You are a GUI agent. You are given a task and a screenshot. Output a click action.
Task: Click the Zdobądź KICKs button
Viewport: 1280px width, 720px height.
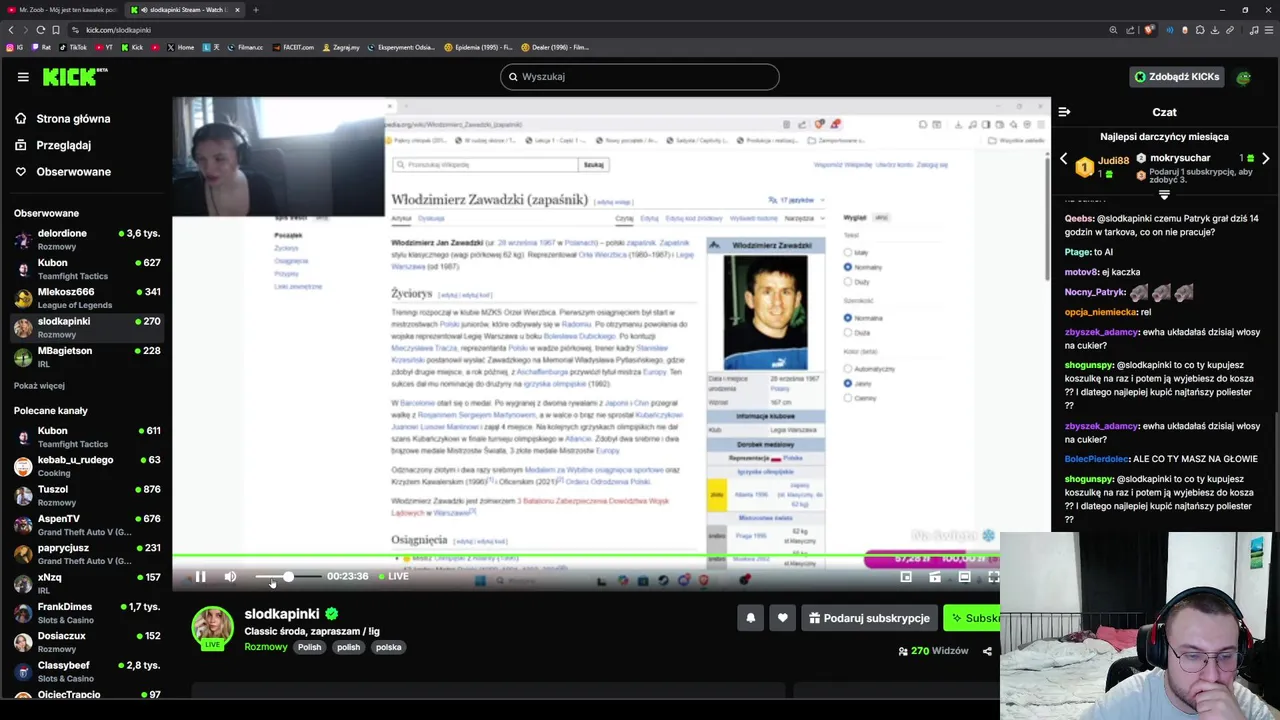pos(1176,77)
